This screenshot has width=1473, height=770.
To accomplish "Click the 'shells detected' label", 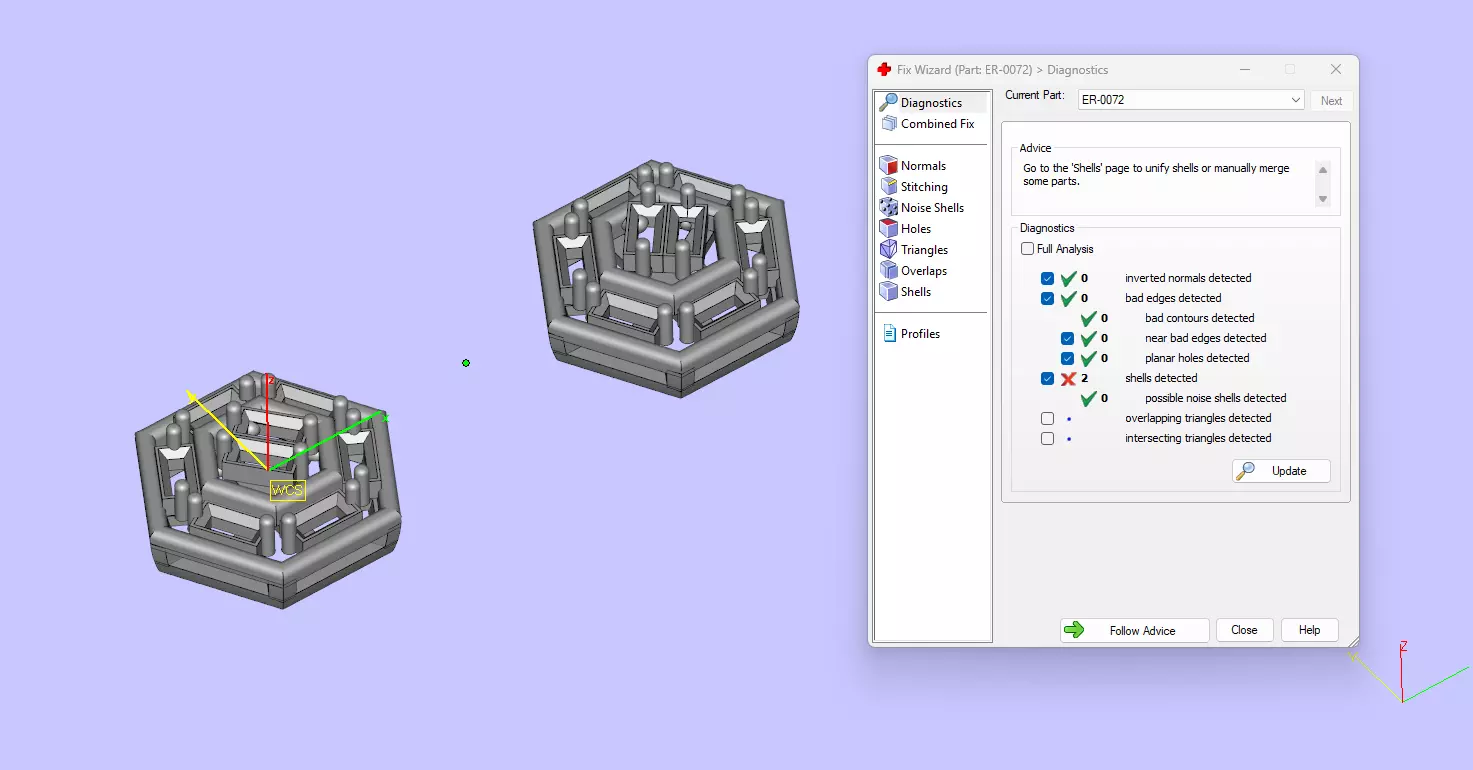I will tap(1161, 378).
